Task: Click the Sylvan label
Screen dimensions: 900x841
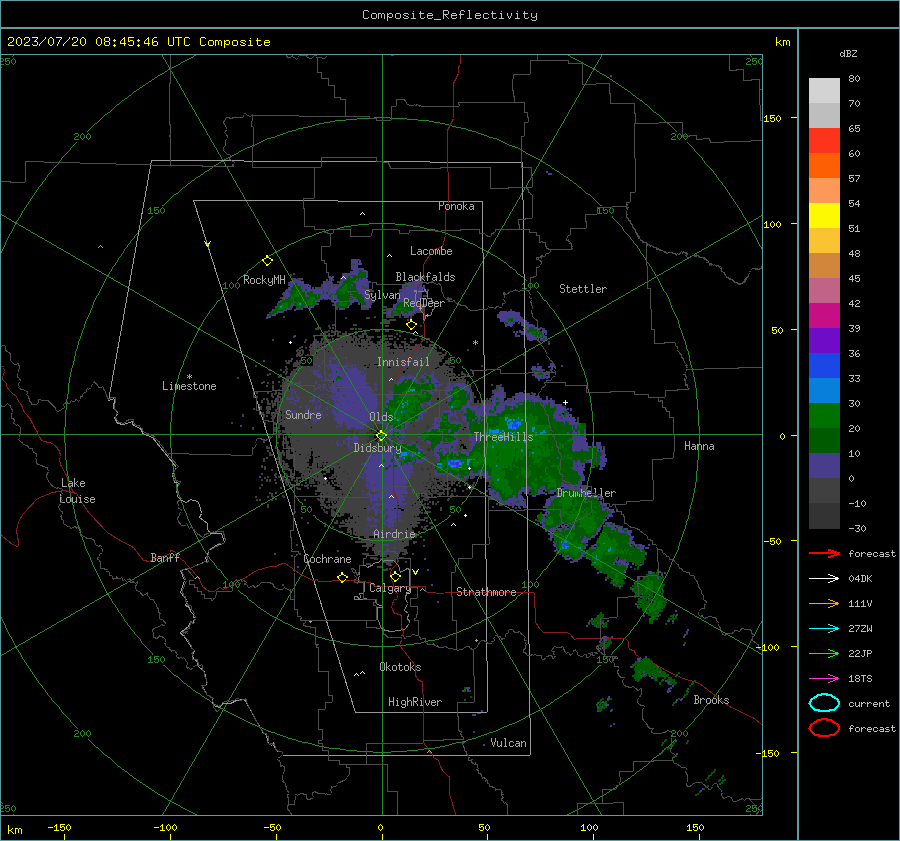Action: point(382,295)
